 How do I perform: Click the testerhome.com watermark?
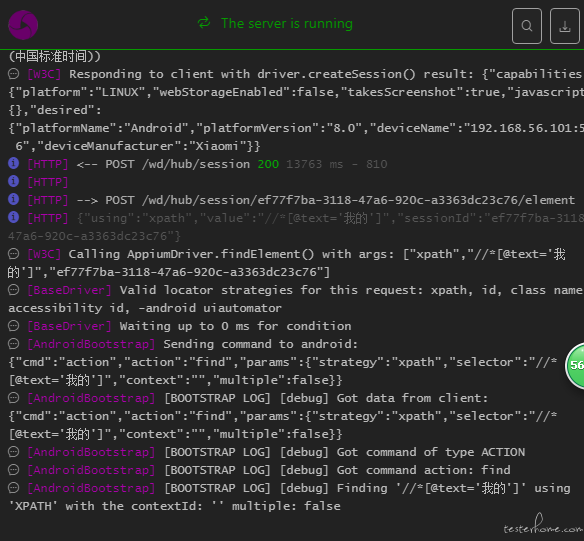543,524
